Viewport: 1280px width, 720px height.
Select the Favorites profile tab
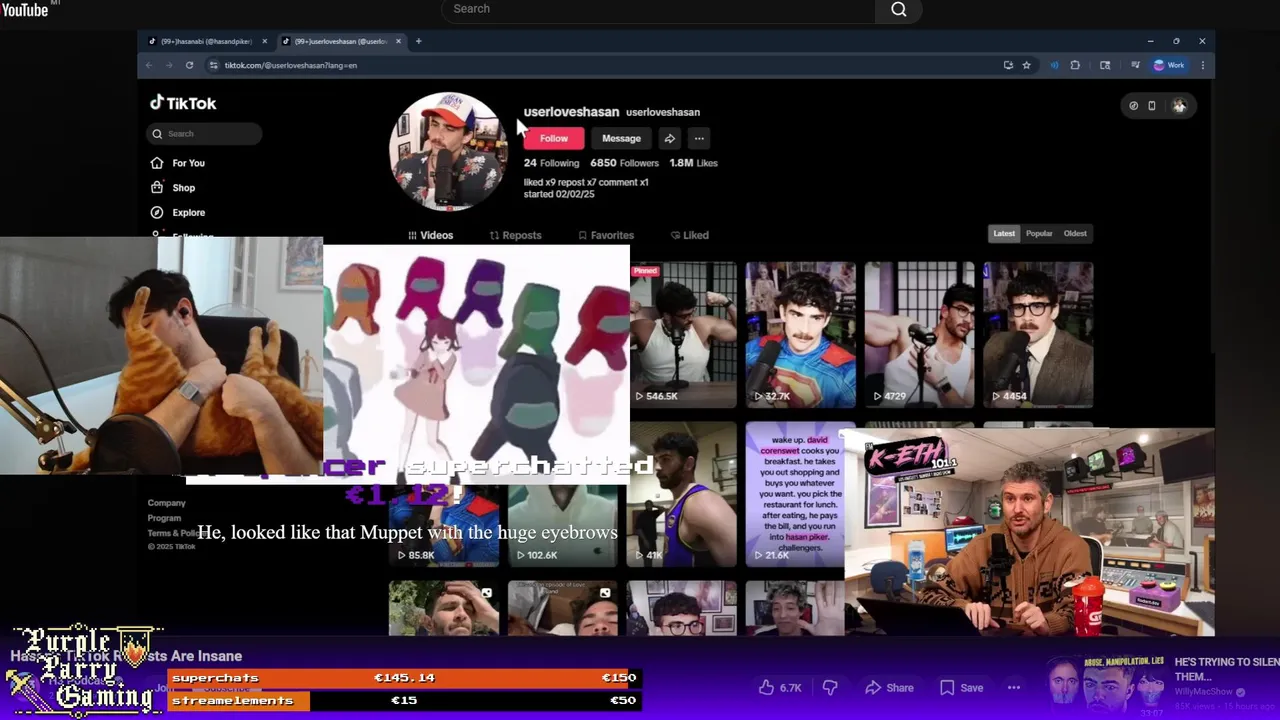click(605, 235)
